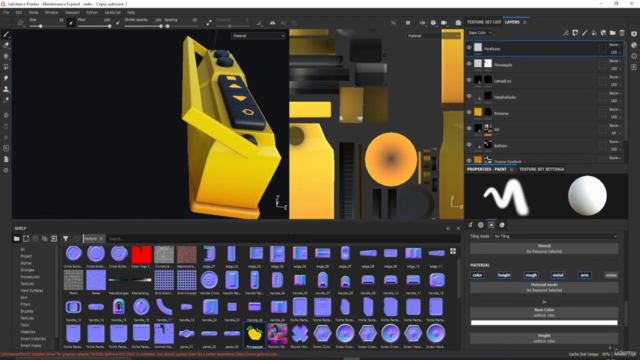Hide the Parafusos layer
The width and height of the screenshot is (640, 360).
point(469,48)
